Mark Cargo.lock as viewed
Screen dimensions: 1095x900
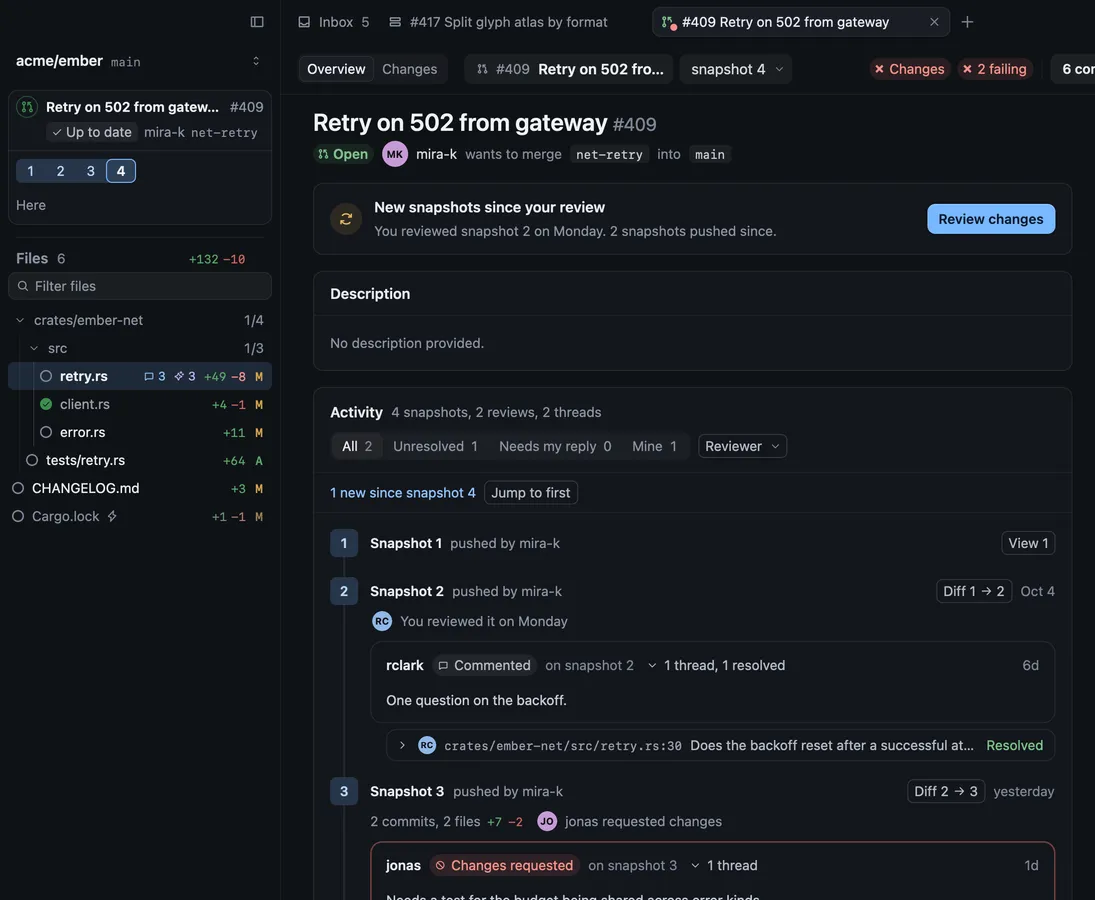pyautogui.click(x=18, y=516)
